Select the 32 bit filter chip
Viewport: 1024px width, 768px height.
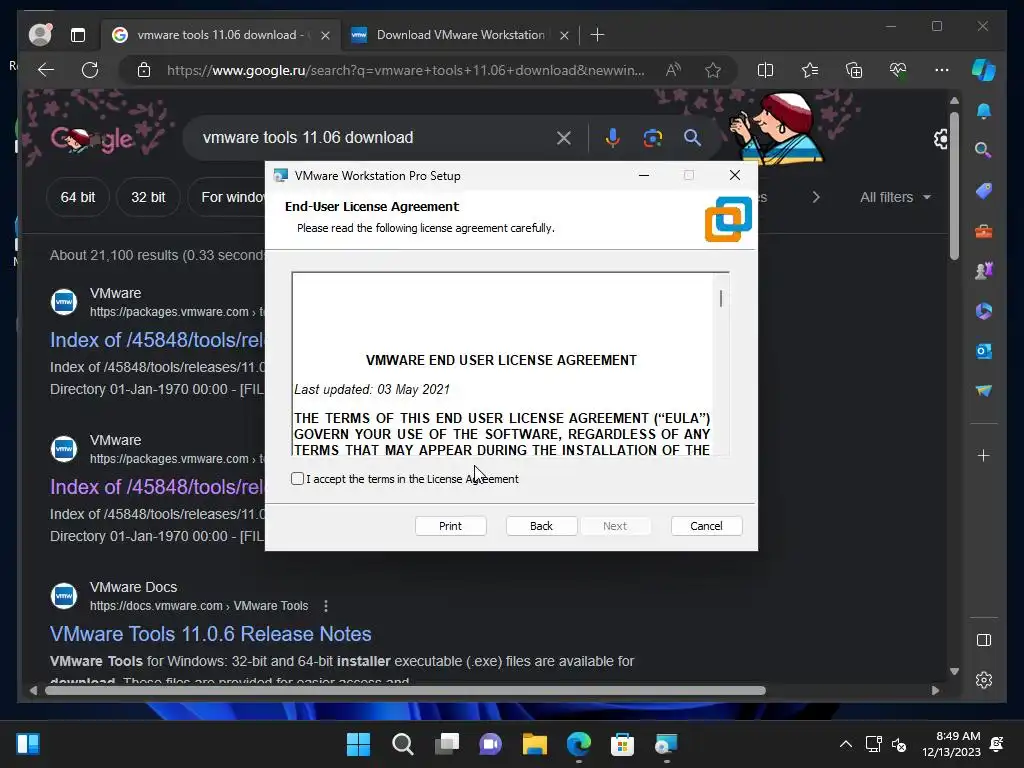(x=148, y=197)
